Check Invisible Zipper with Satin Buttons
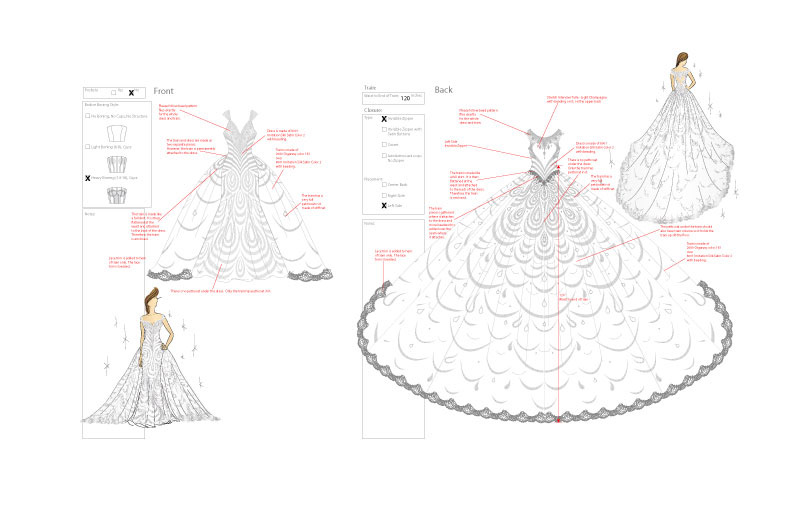The width and height of the screenshot is (800, 527). point(384,130)
